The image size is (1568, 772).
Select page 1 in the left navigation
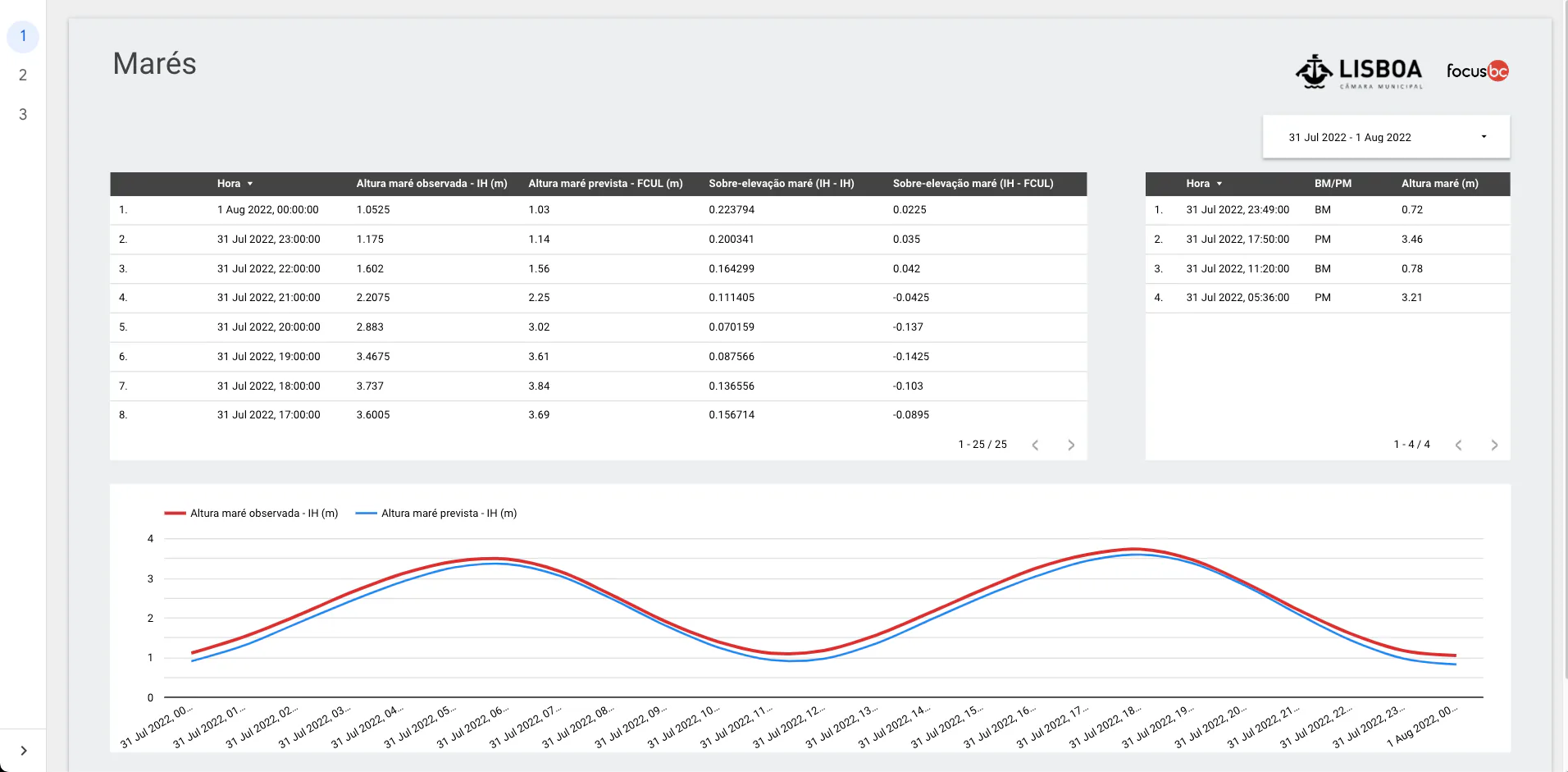pyautogui.click(x=22, y=36)
